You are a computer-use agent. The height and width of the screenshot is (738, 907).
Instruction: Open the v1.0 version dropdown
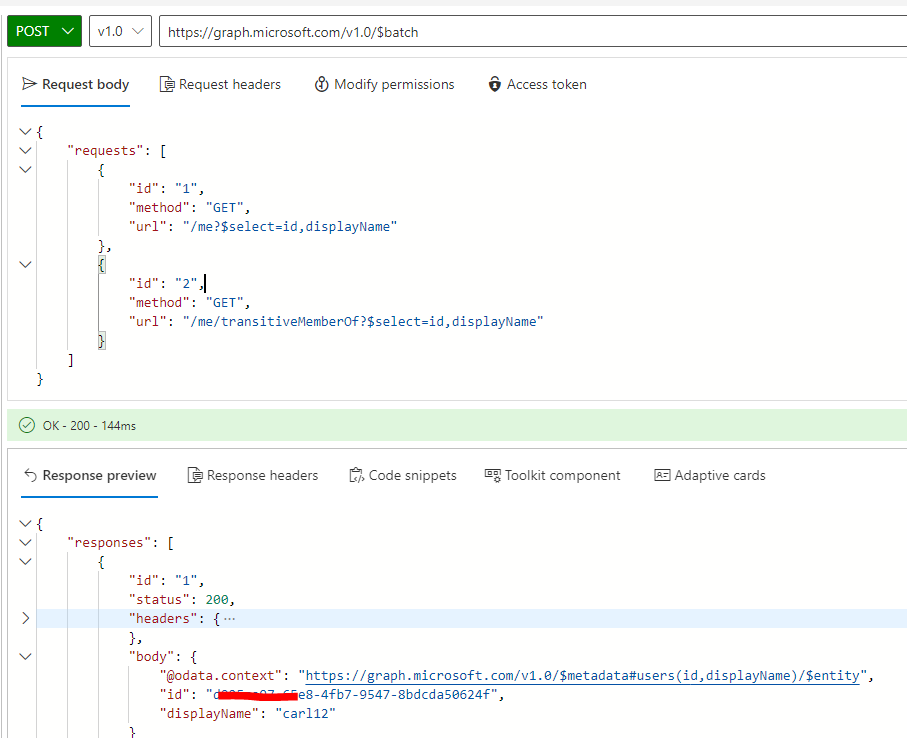120,31
